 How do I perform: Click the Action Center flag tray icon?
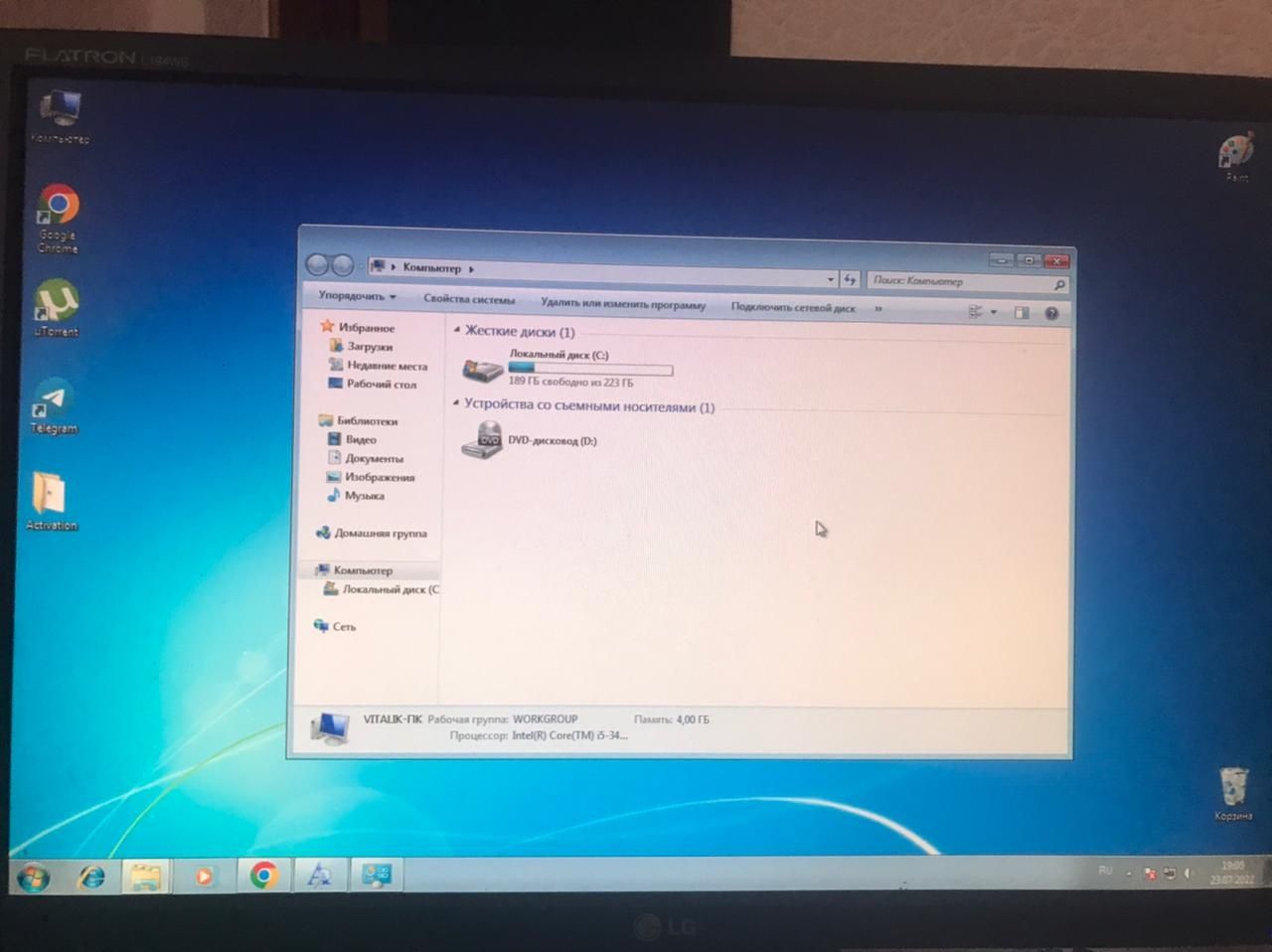1150,873
